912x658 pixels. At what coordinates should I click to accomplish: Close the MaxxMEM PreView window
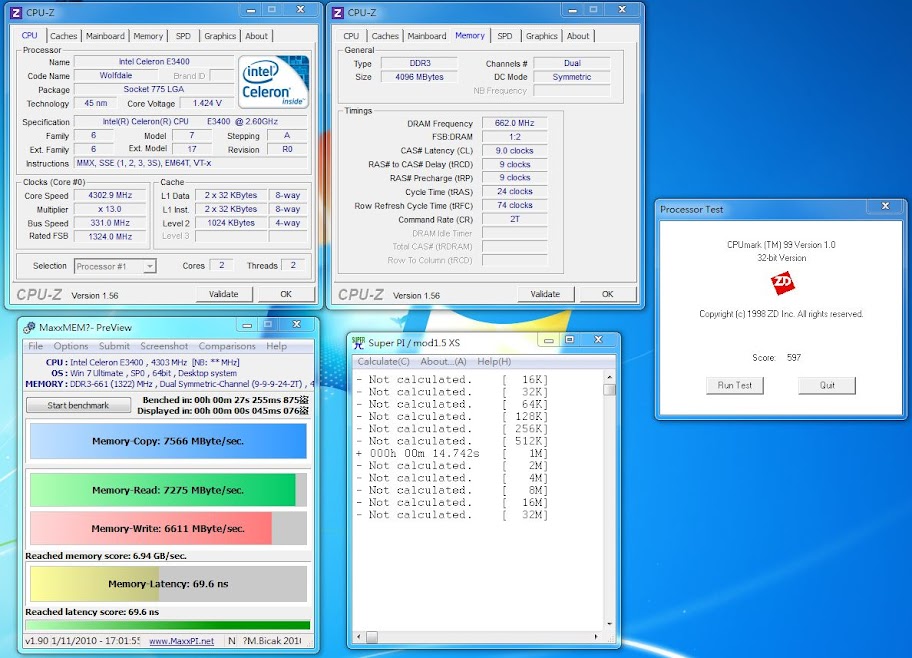[297, 325]
